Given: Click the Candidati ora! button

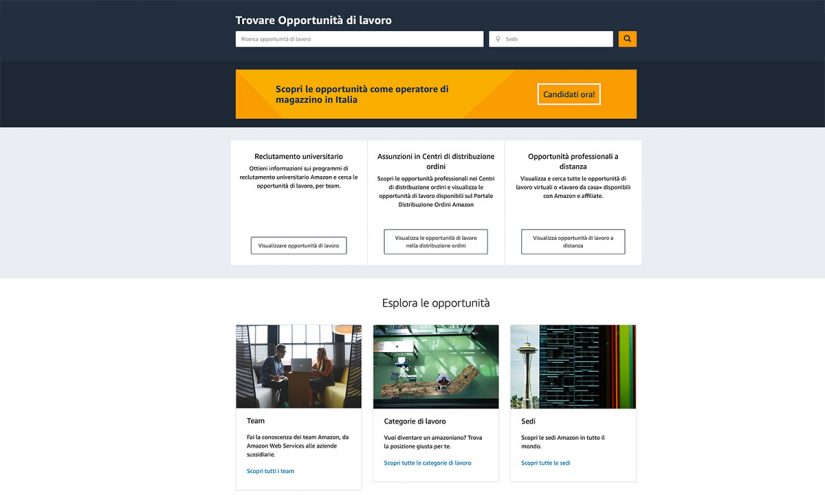Looking at the screenshot, I should (569, 94).
